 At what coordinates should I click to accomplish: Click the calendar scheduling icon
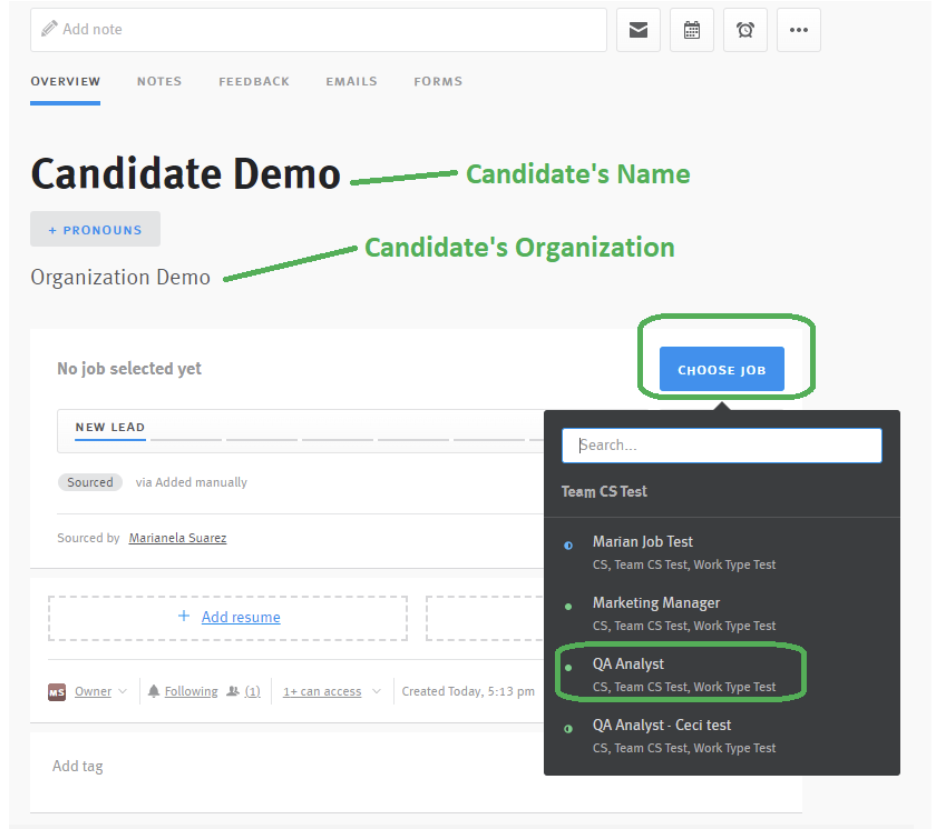click(x=692, y=30)
